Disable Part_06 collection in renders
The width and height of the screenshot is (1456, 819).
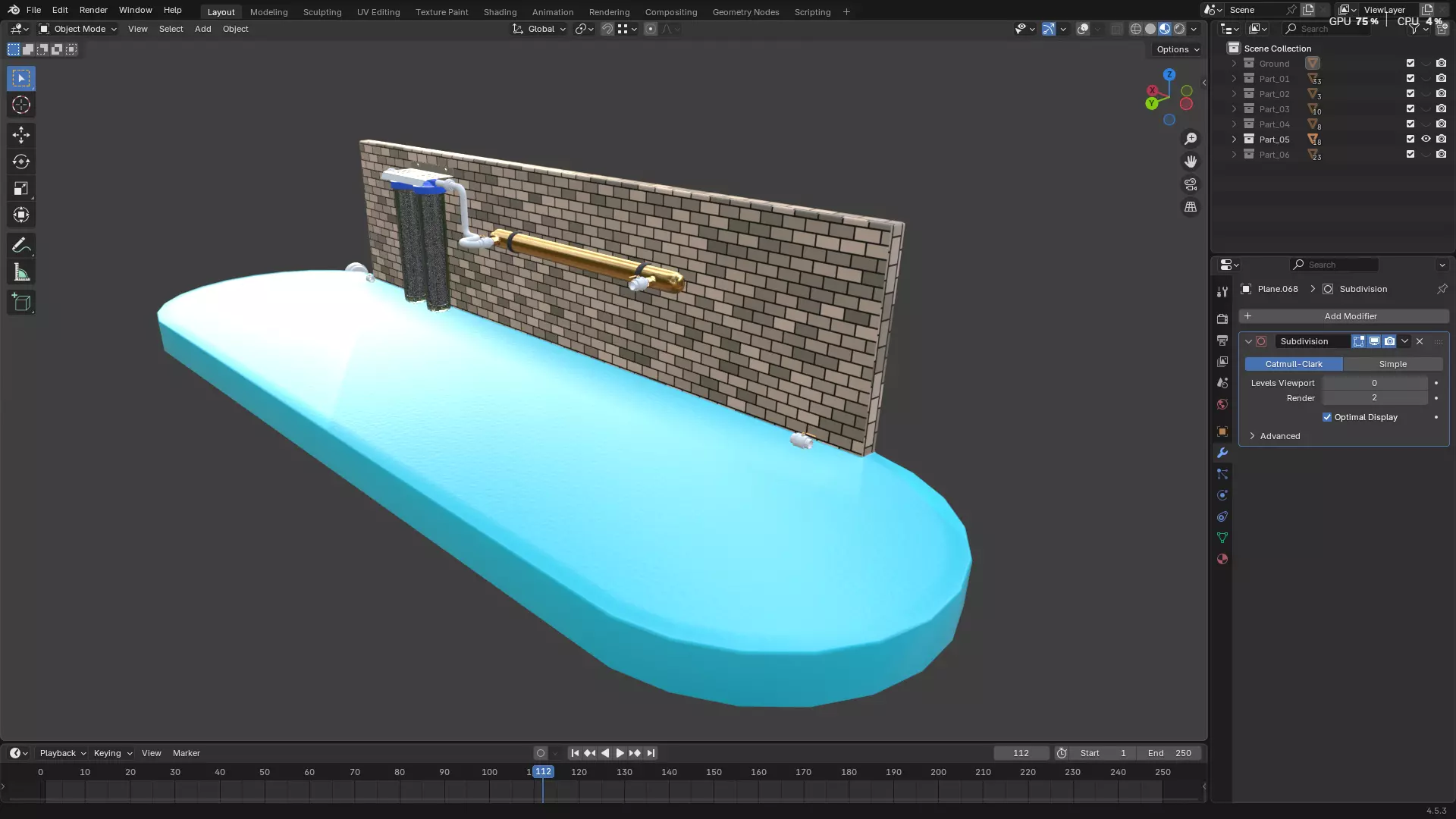pos(1442,155)
